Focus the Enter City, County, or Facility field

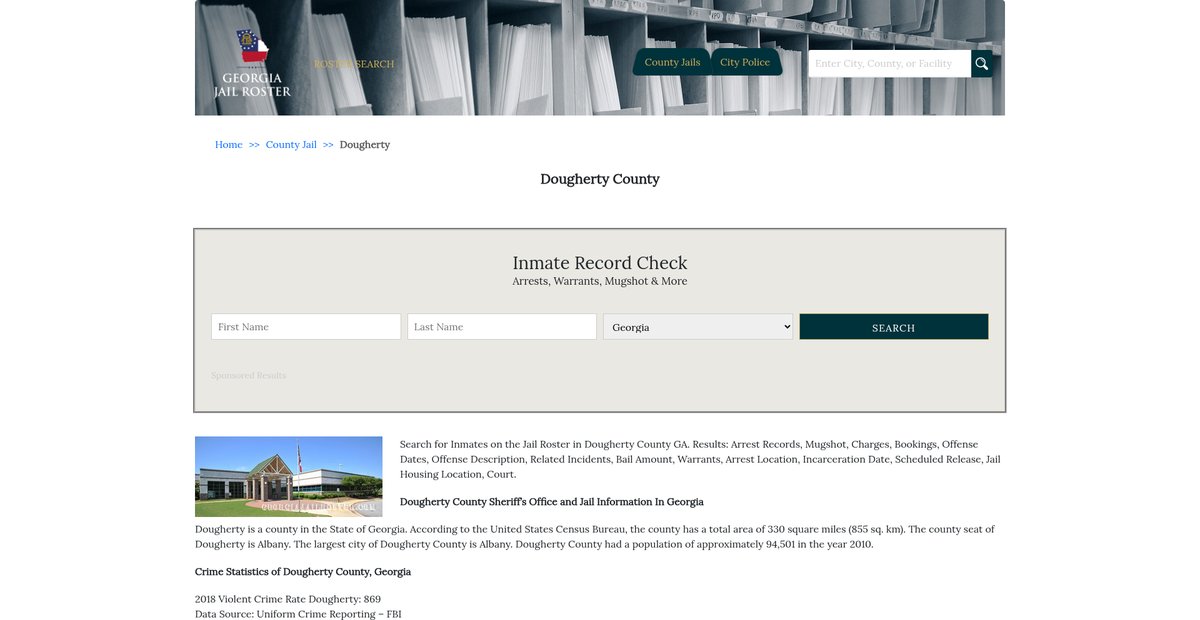889,64
